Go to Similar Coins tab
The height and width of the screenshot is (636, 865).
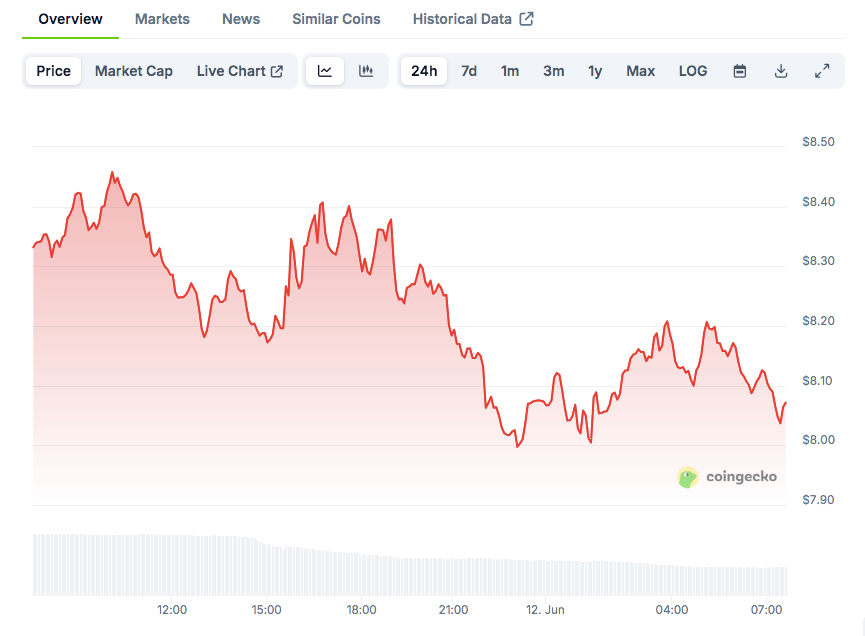[x=336, y=19]
